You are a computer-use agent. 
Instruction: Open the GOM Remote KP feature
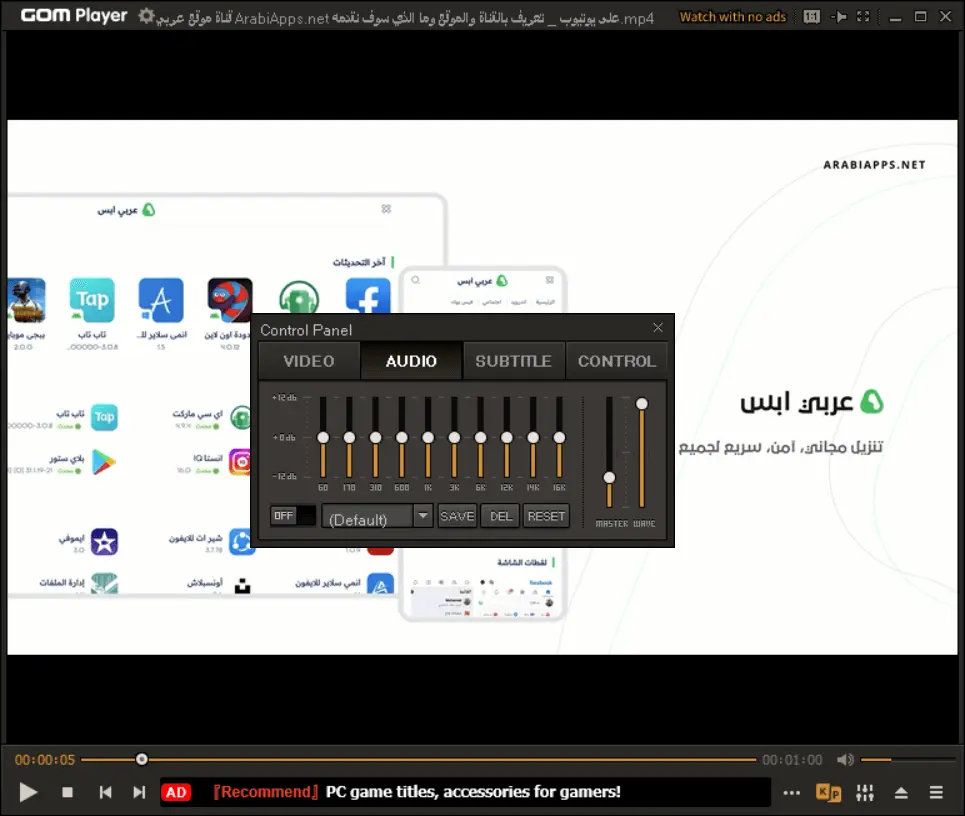click(828, 792)
